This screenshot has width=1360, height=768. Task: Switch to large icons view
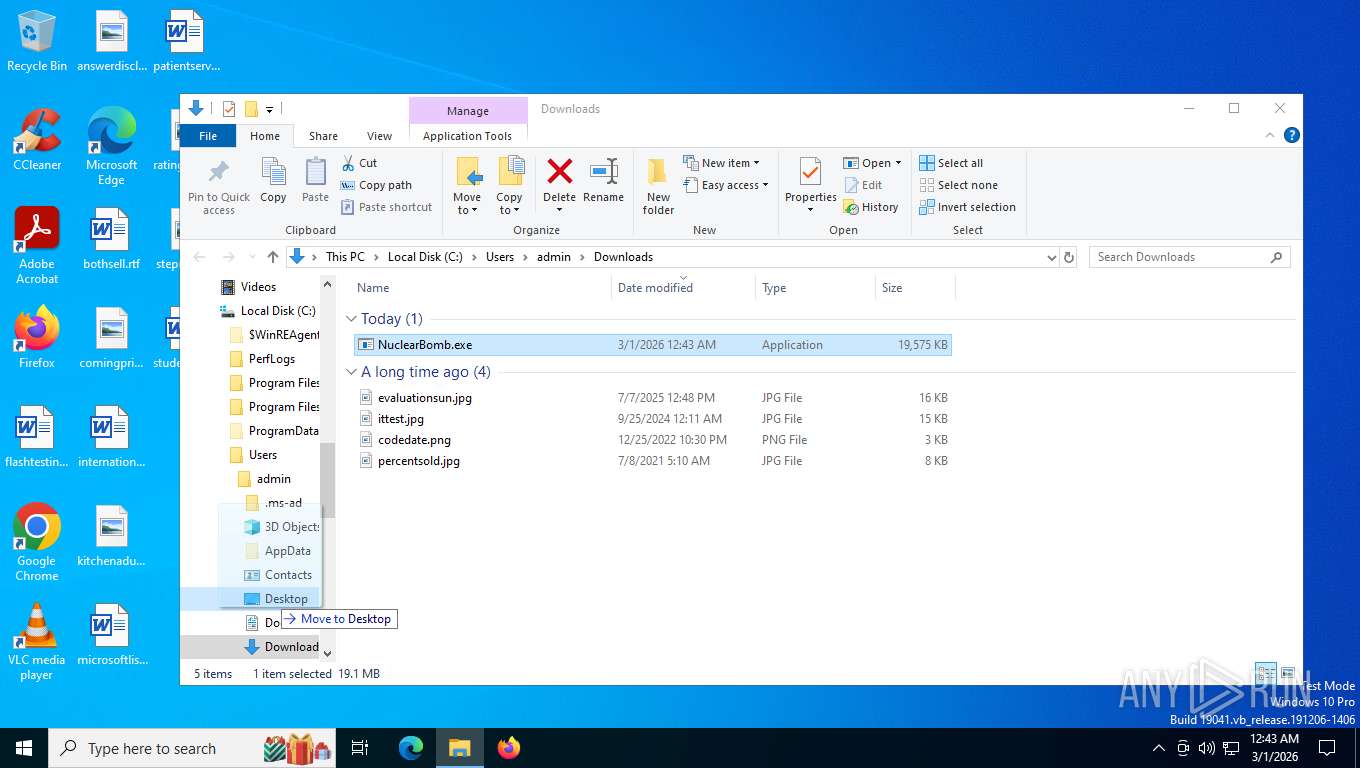point(1288,673)
